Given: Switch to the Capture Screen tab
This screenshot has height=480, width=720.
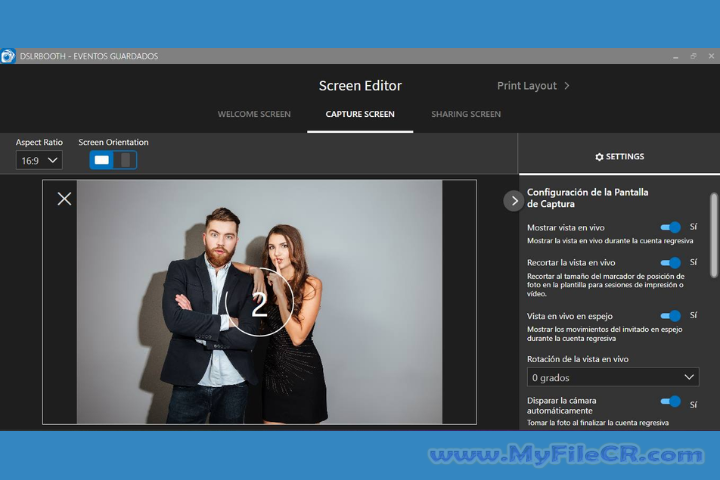Looking at the screenshot, I should click(x=360, y=114).
